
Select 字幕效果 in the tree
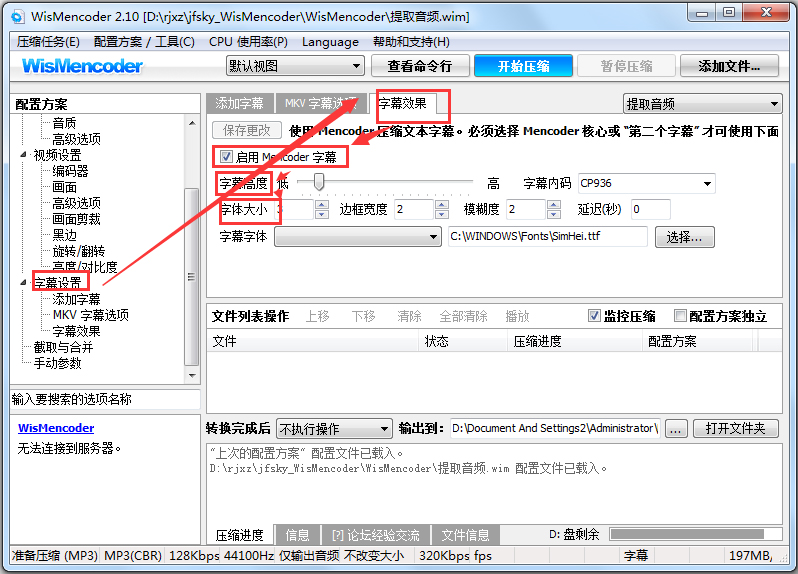pyautogui.click(x=76, y=331)
